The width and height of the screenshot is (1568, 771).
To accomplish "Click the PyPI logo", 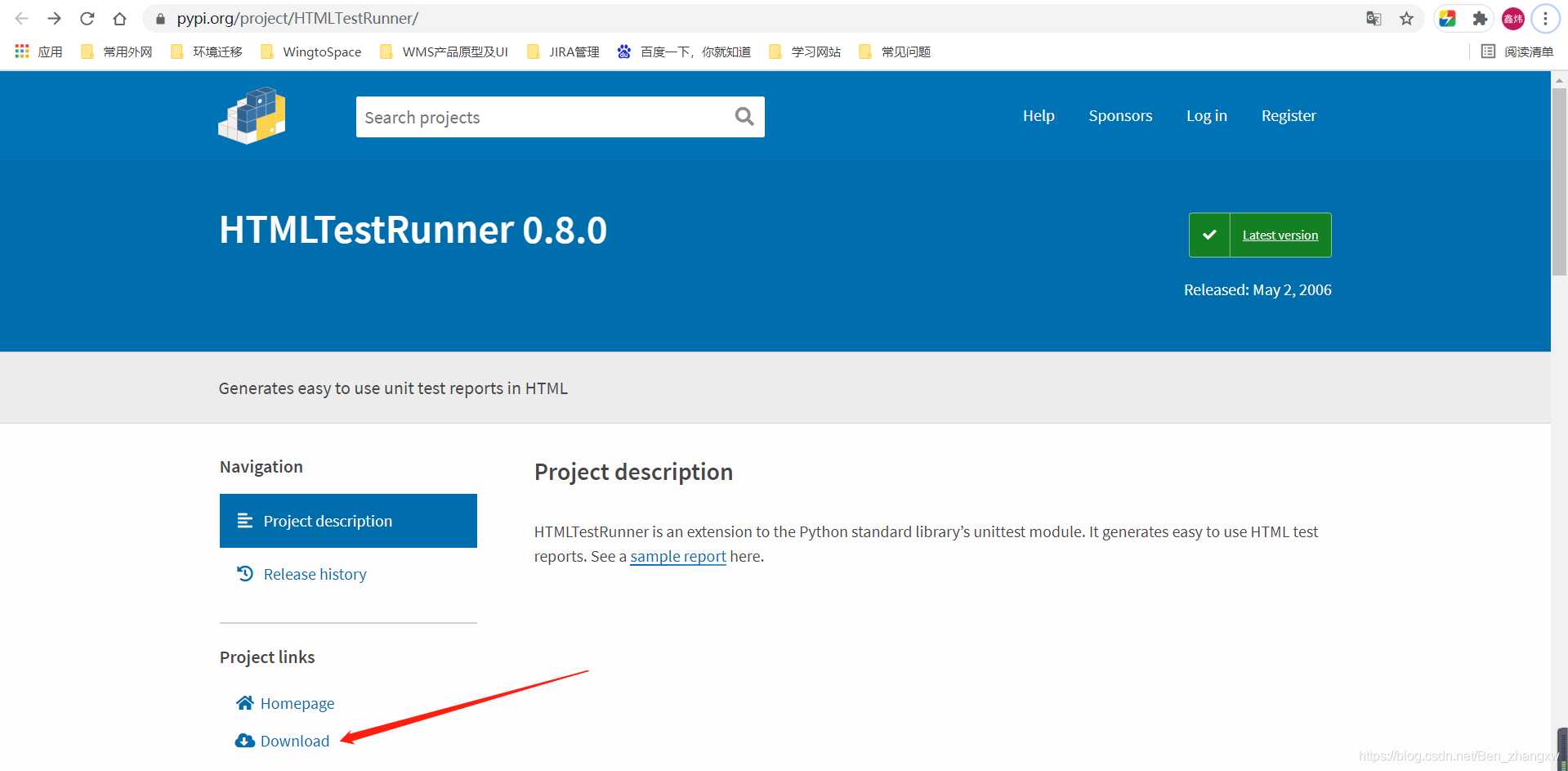I will tap(252, 115).
